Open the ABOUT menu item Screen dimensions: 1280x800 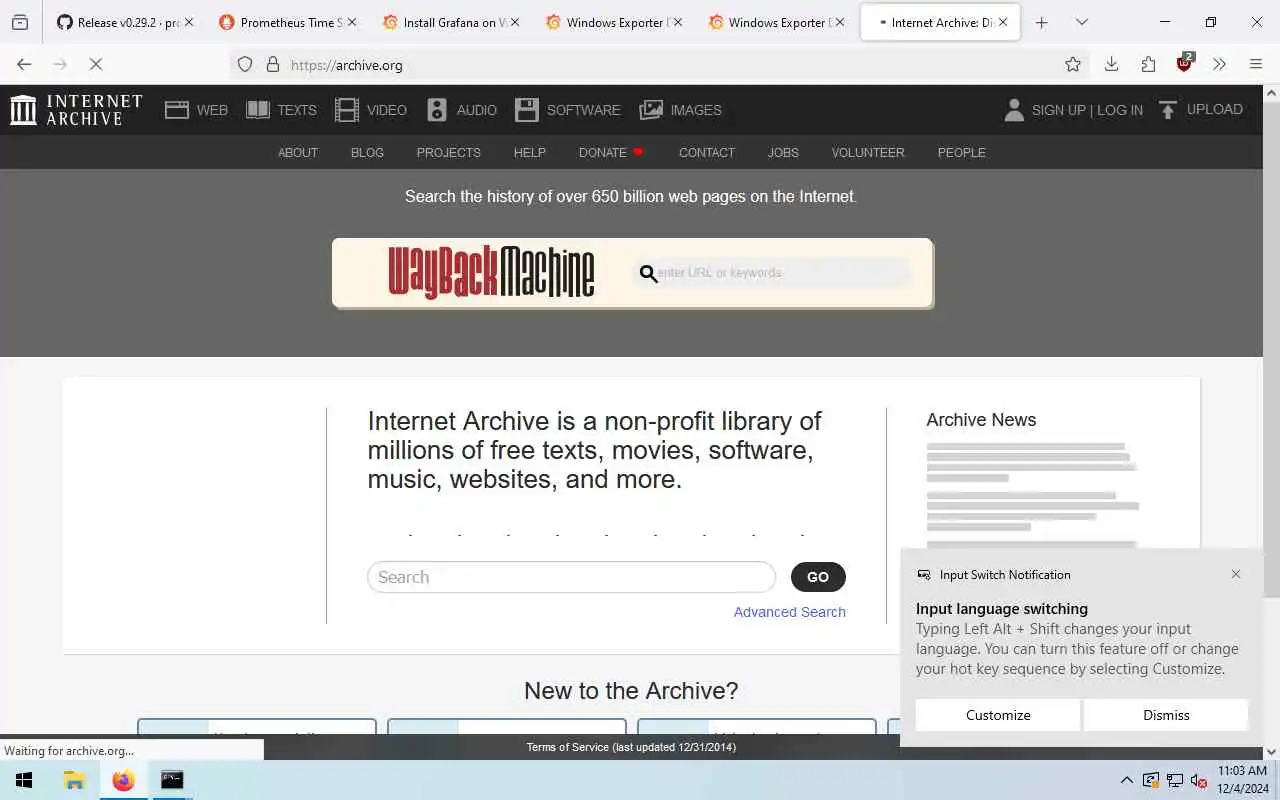(298, 152)
